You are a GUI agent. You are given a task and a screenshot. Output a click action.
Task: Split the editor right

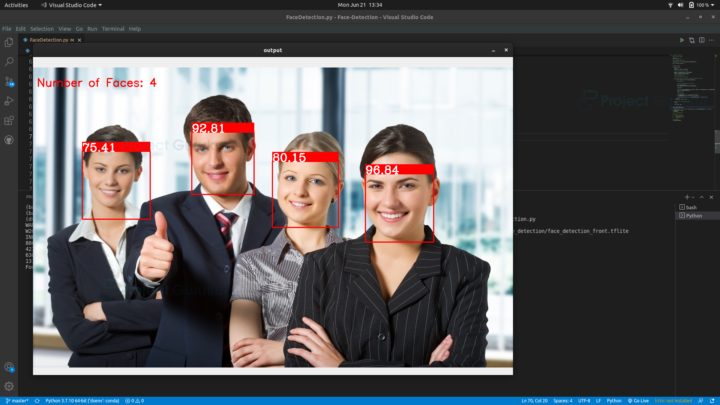coord(702,40)
